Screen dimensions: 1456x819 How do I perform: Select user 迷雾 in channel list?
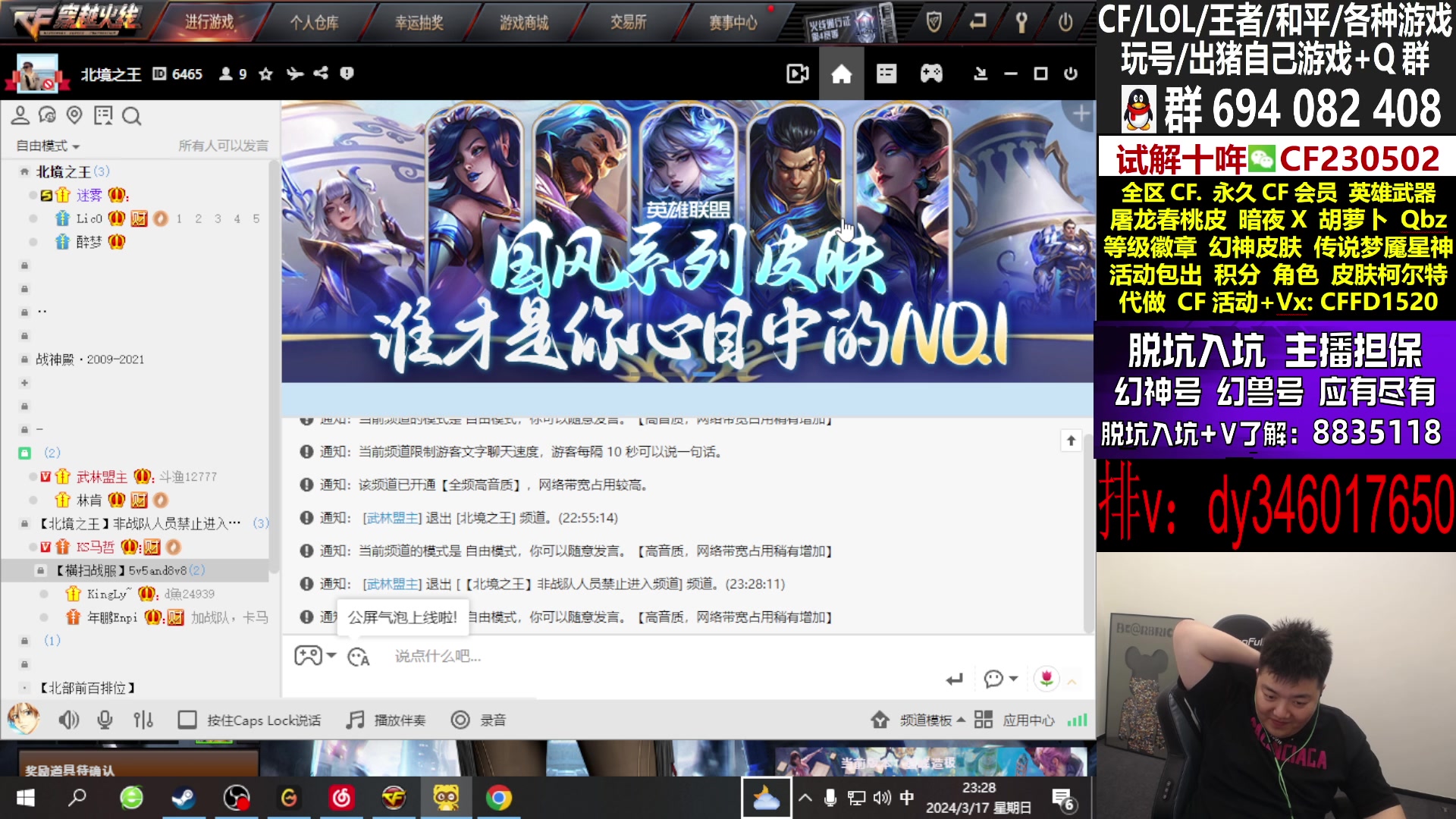pyautogui.click(x=89, y=196)
